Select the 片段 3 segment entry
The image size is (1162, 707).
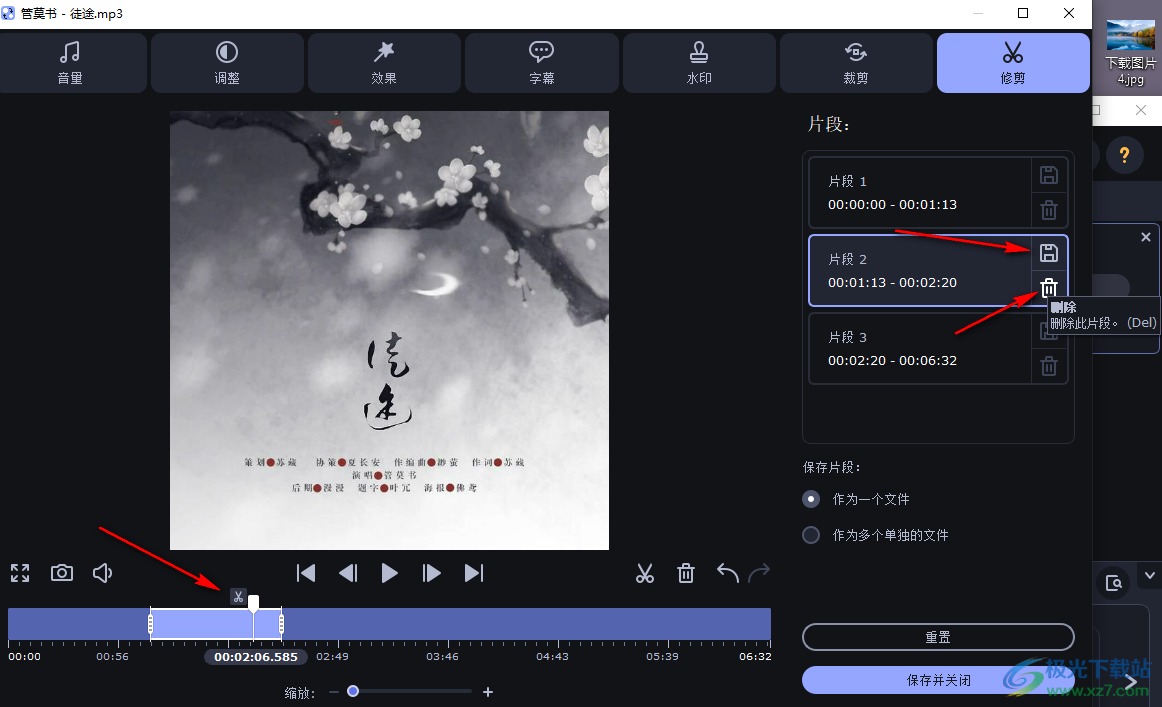coord(920,348)
